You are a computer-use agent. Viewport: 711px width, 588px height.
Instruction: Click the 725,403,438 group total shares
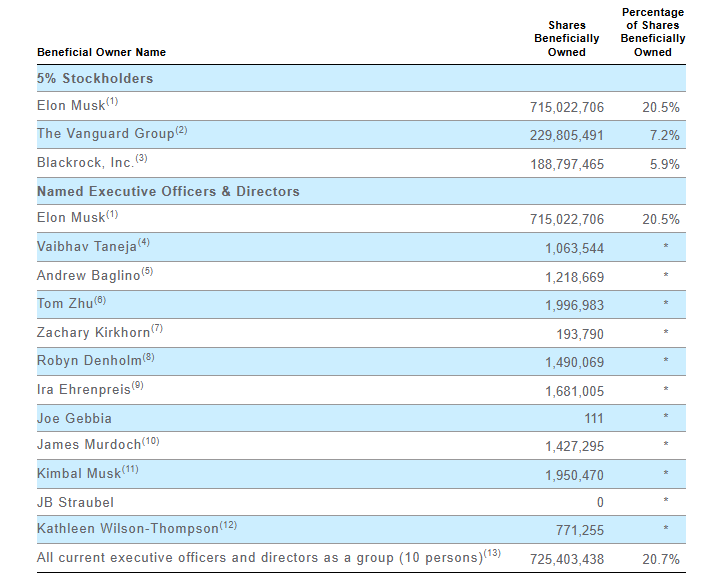click(566, 559)
